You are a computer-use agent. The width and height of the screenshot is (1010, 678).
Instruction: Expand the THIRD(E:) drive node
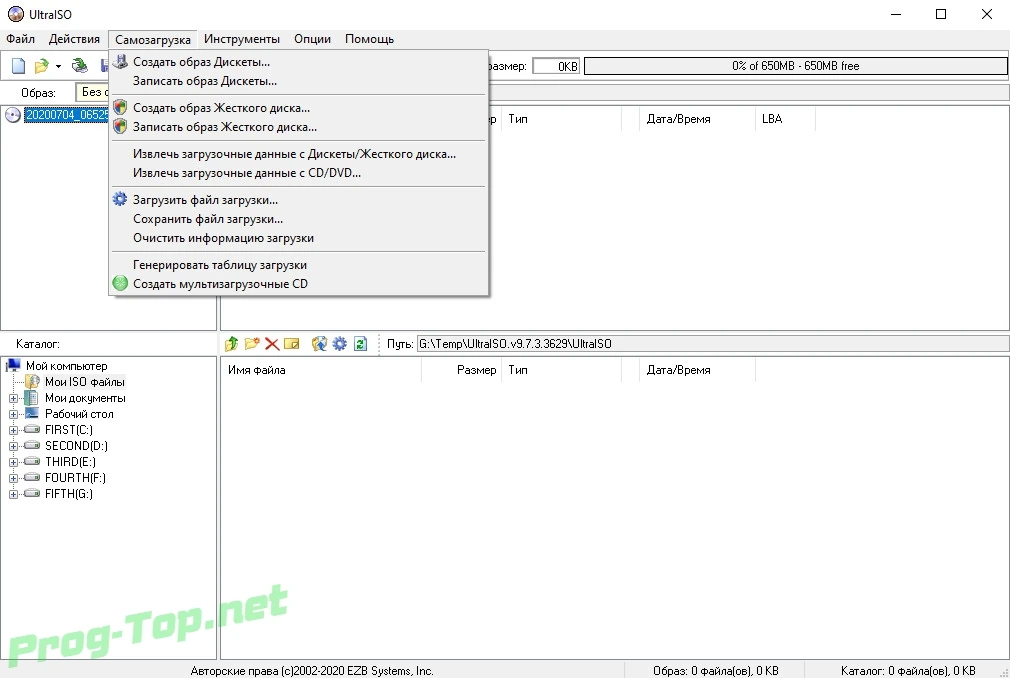point(13,462)
